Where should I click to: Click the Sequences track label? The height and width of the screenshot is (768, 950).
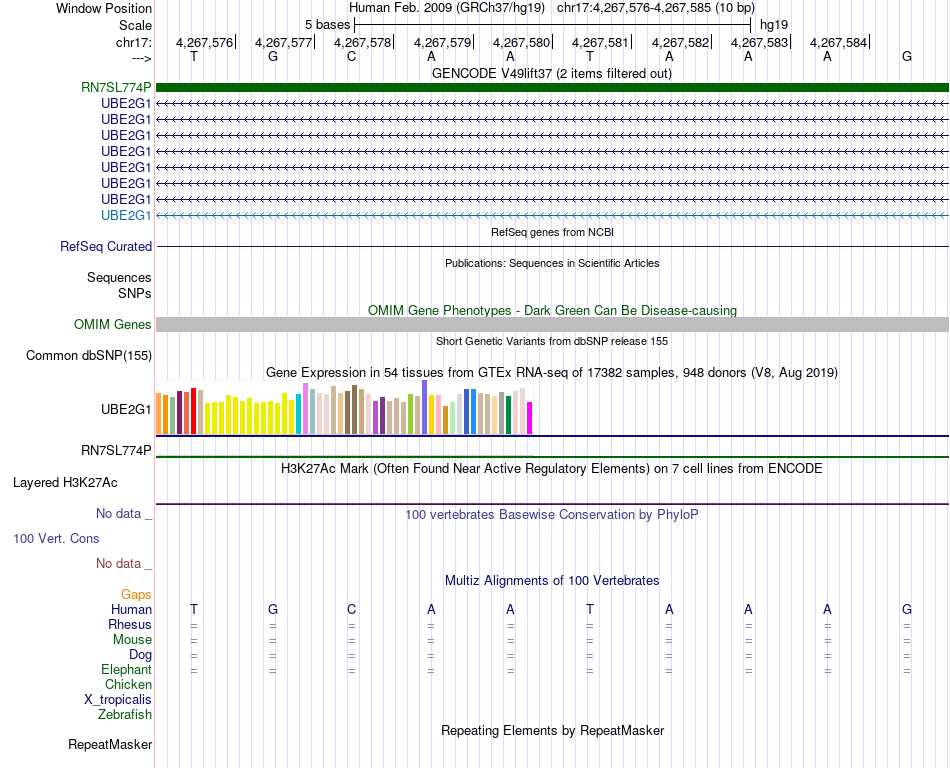tap(119, 277)
